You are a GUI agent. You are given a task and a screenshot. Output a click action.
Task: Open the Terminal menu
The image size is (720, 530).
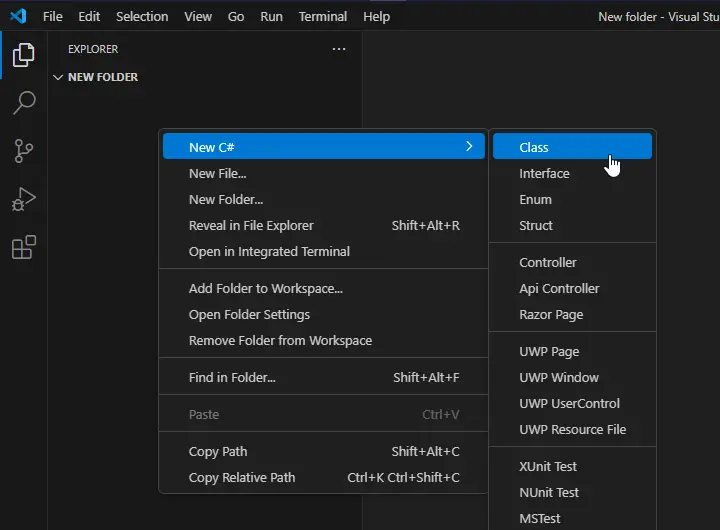pos(323,16)
